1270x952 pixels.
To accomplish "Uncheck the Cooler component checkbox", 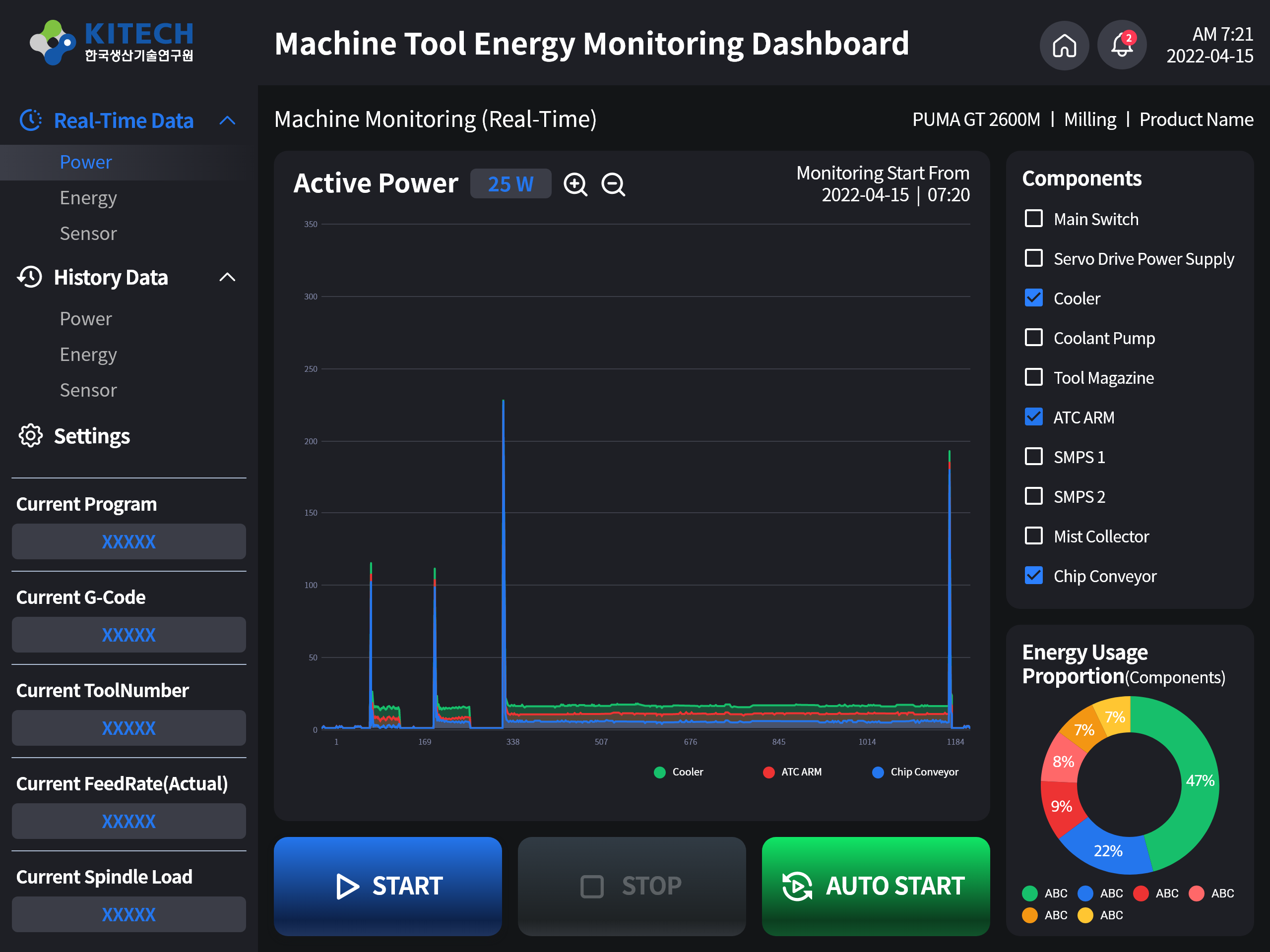I will (1033, 298).
